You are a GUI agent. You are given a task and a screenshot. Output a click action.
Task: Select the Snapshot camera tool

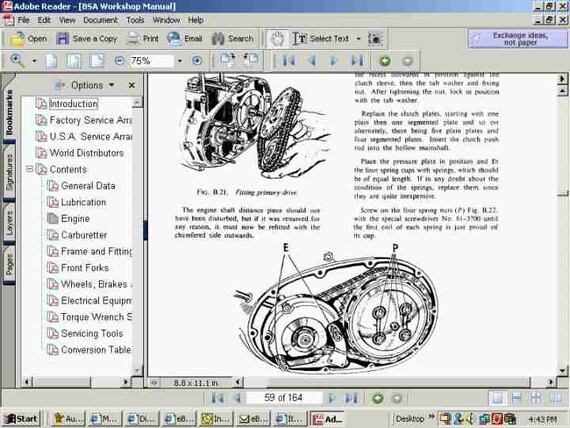click(x=375, y=39)
